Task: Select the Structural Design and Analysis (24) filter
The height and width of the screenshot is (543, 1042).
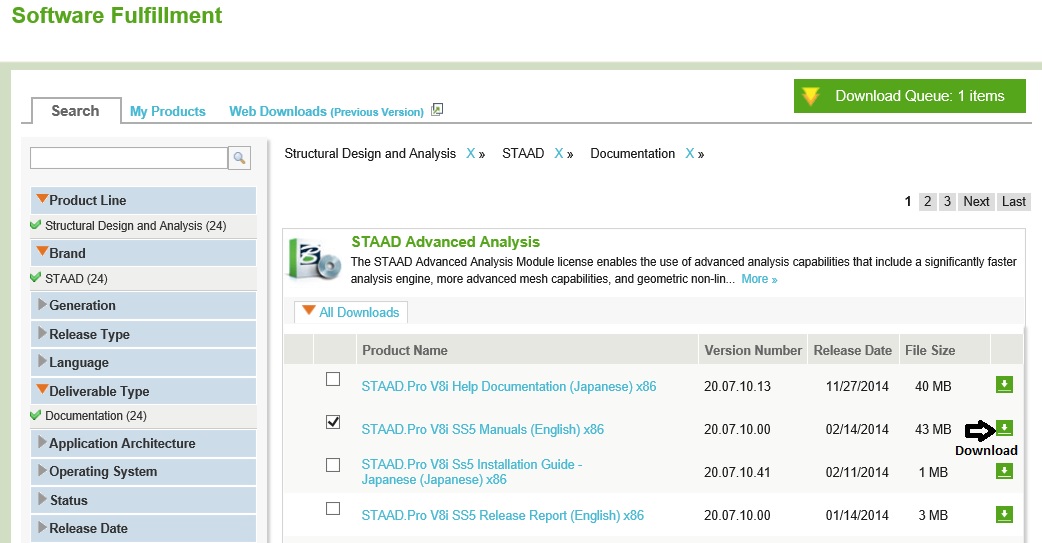Action: click(136, 226)
